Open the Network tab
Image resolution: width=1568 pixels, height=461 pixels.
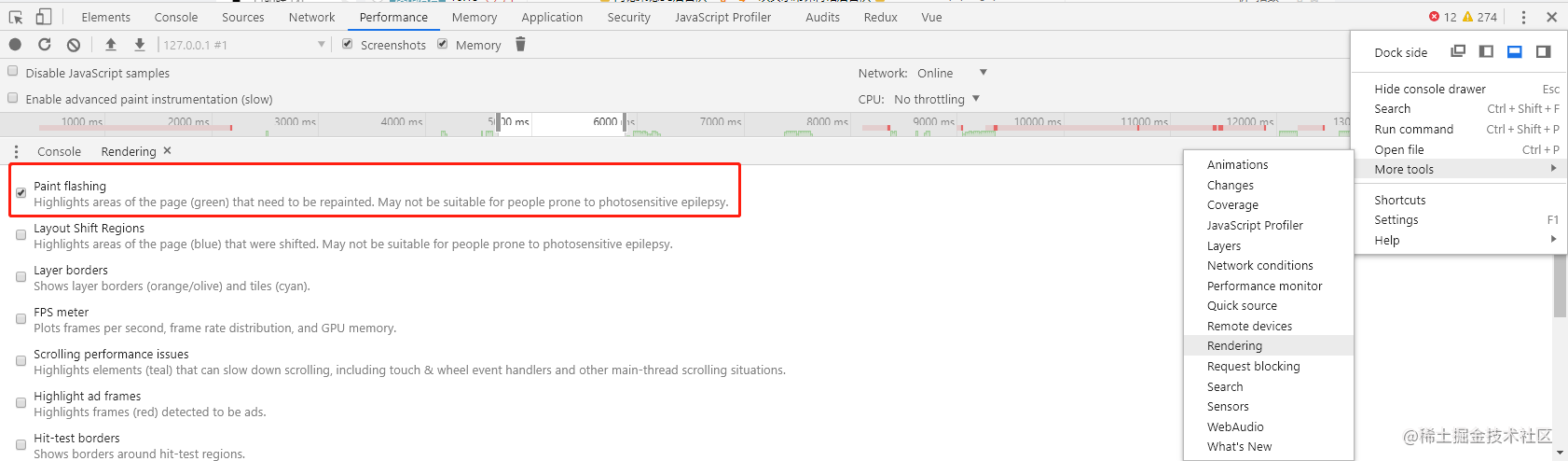pos(311,17)
